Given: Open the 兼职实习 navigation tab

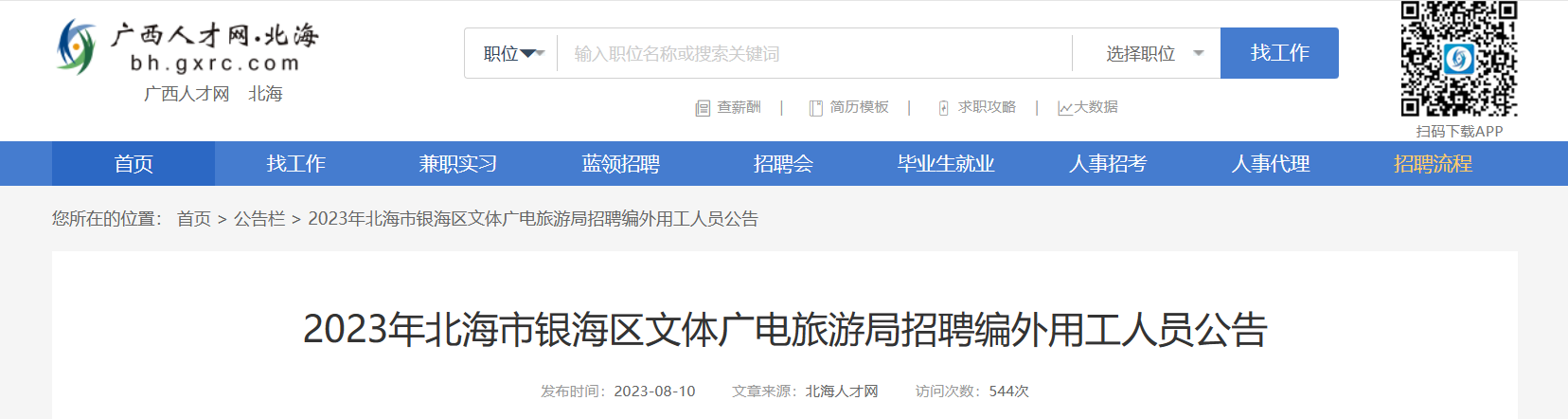Looking at the screenshot, I should point(458,164).
